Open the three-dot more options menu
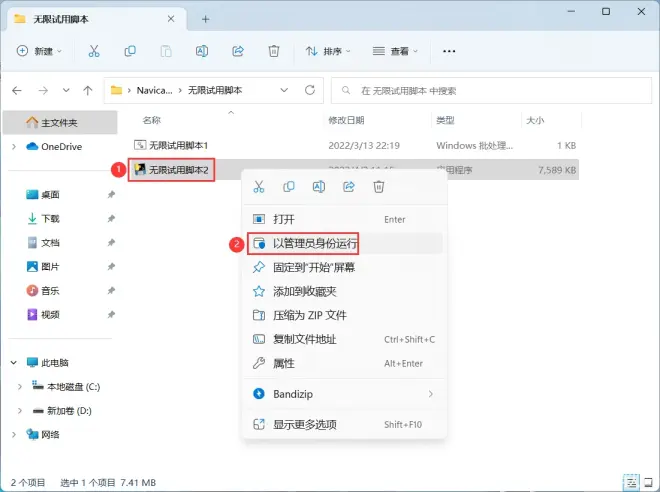Viewport: 660px width, 492px height. [449, 51]
